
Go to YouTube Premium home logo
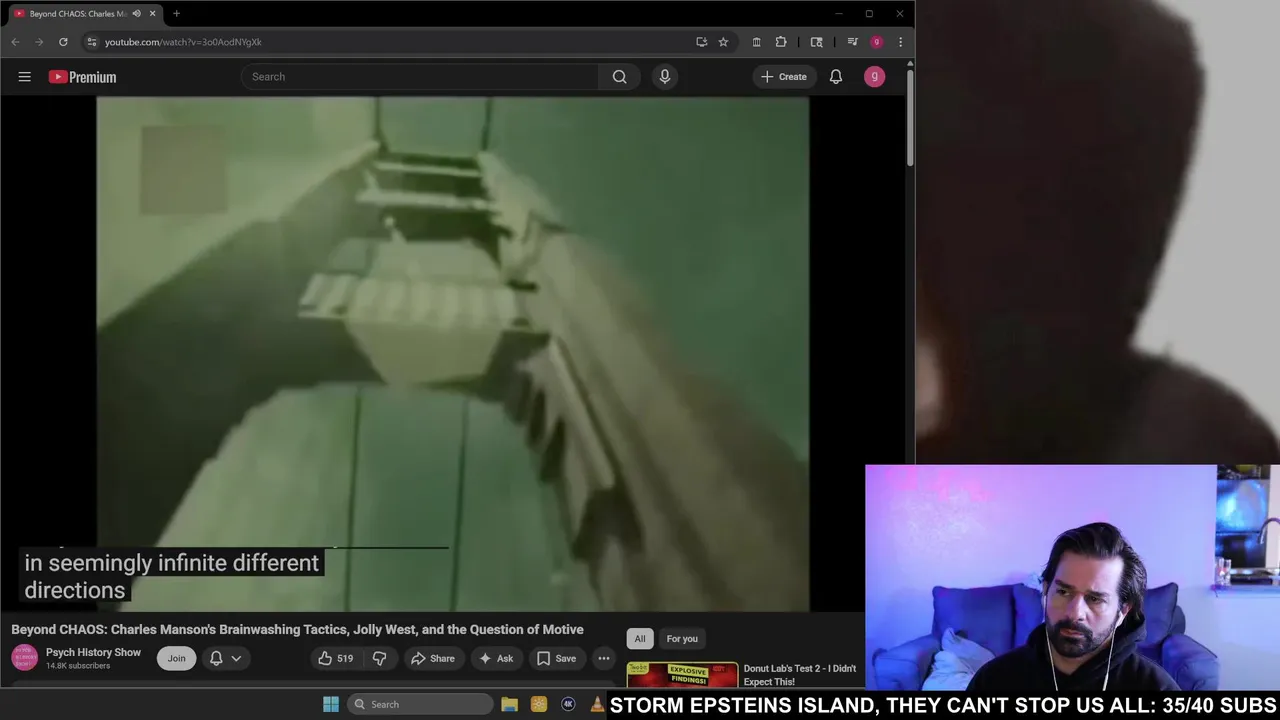click(x=82, y=77)
